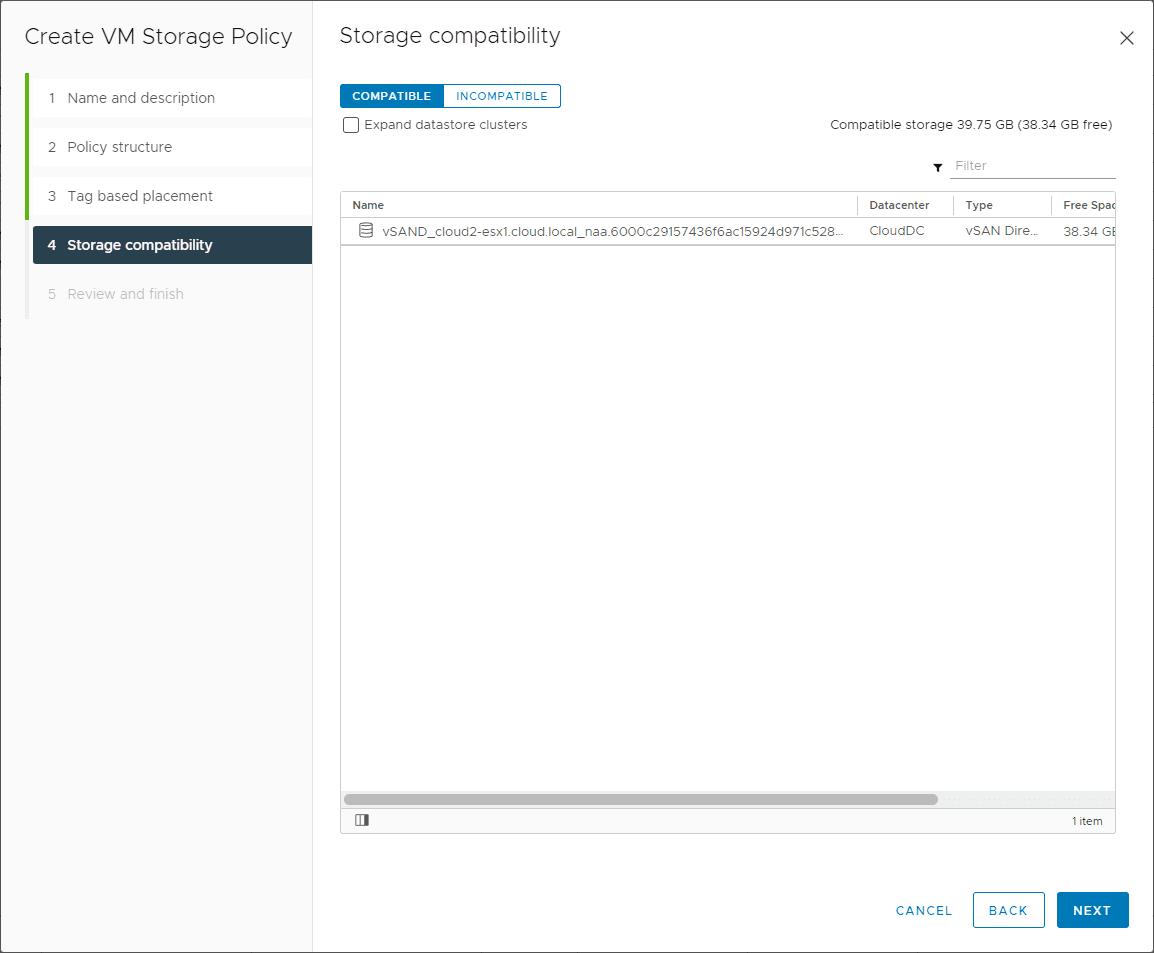Cancel the storage policy wizard

[923, 910]
